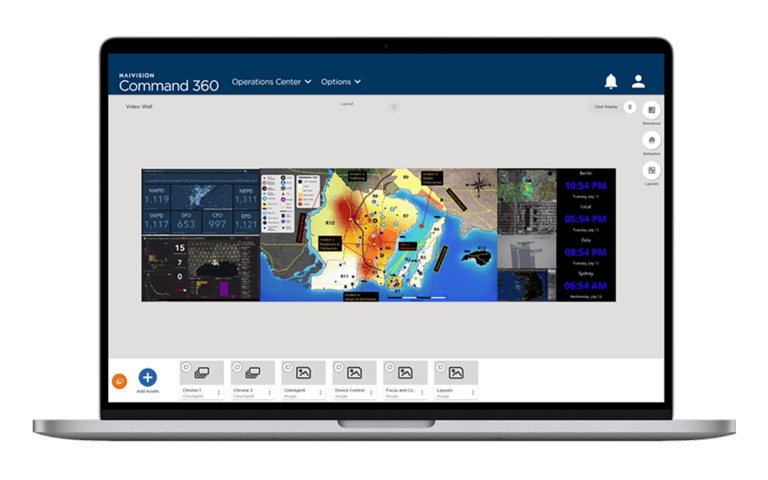Select the Focus and Co... asset thumbnail

point(405,373)
